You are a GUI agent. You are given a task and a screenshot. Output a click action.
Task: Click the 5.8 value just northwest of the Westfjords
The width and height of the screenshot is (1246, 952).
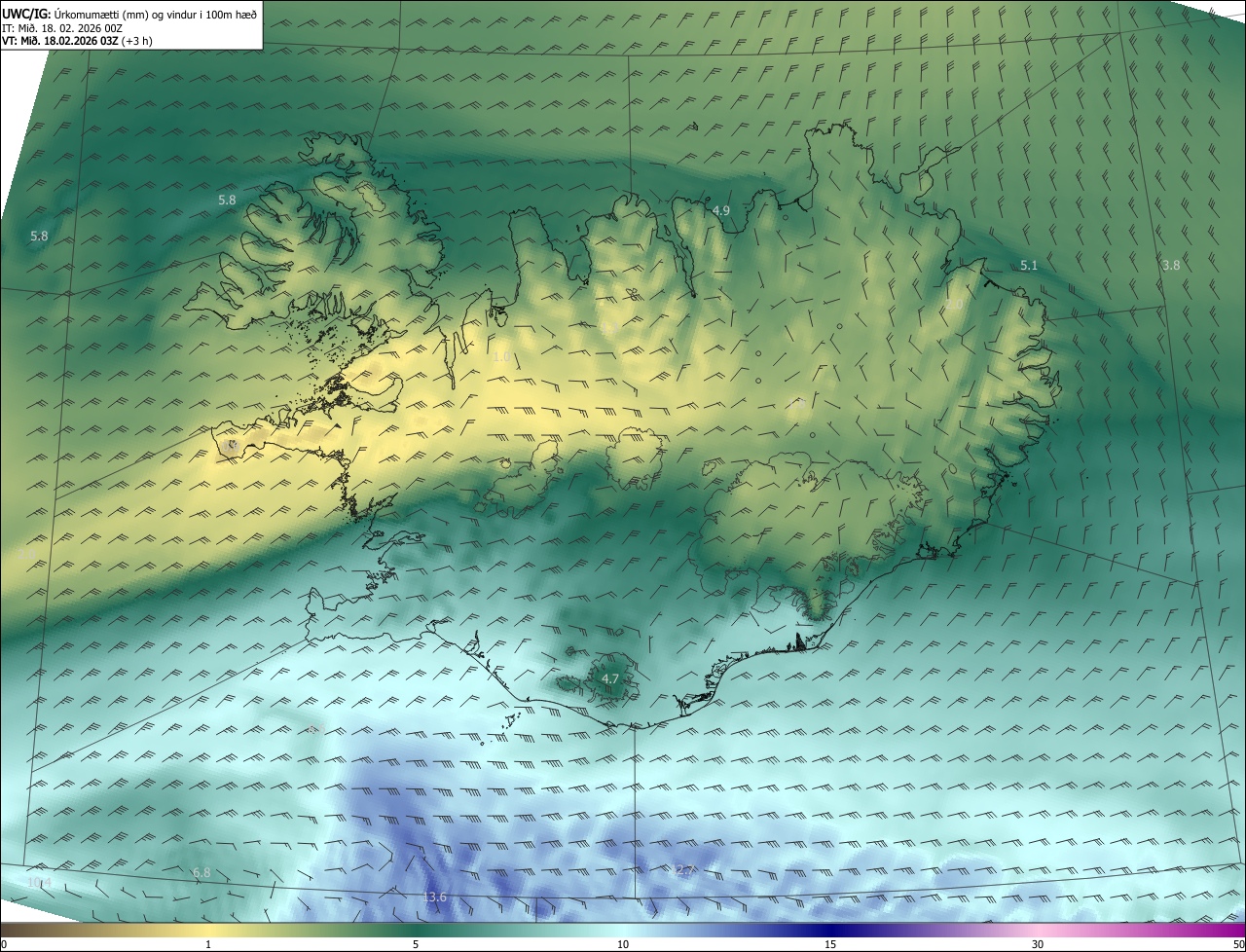point(227,200)
